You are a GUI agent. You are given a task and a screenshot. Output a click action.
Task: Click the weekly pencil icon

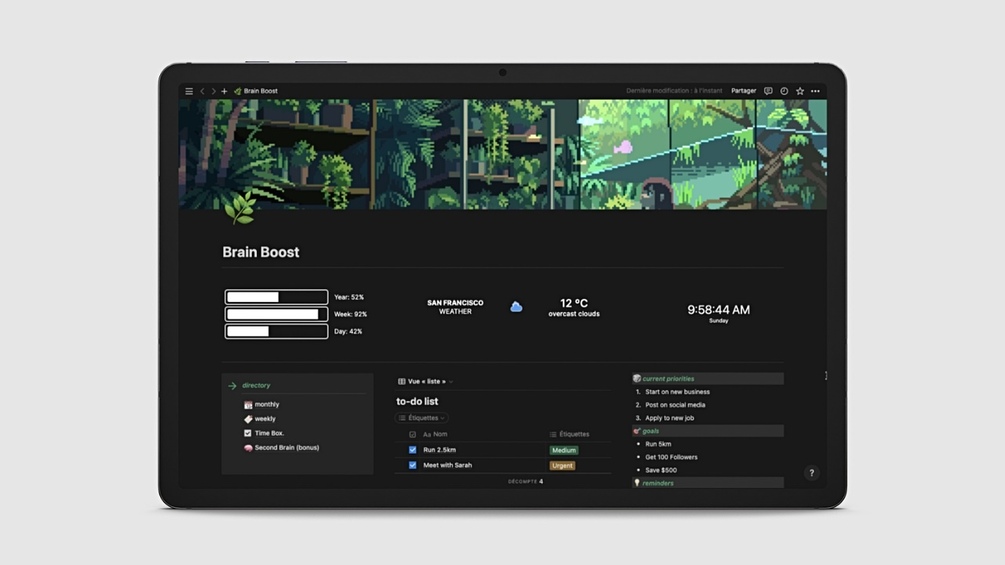(248, 419)
